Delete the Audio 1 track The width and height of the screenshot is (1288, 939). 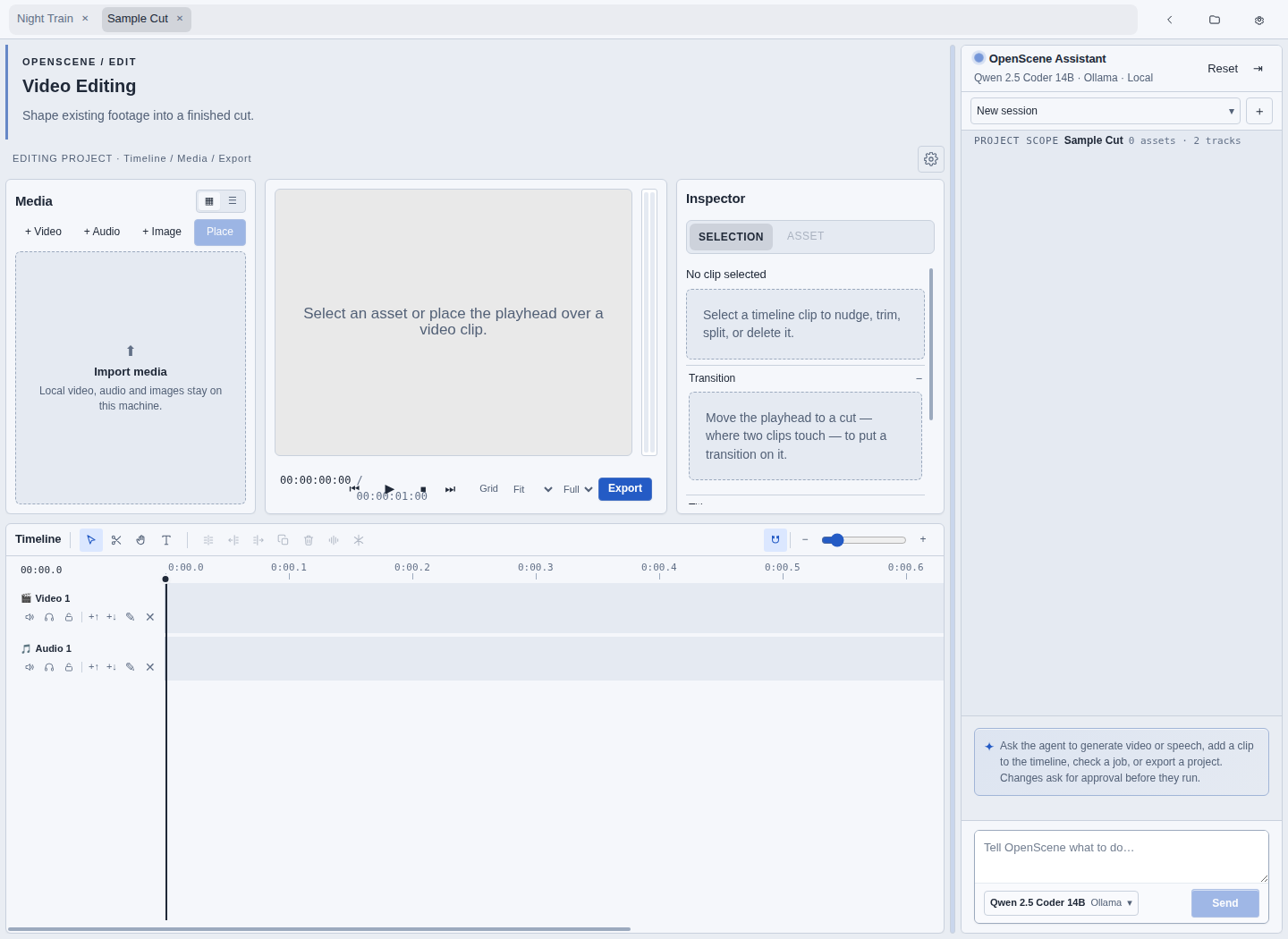[x=150, y=667]
